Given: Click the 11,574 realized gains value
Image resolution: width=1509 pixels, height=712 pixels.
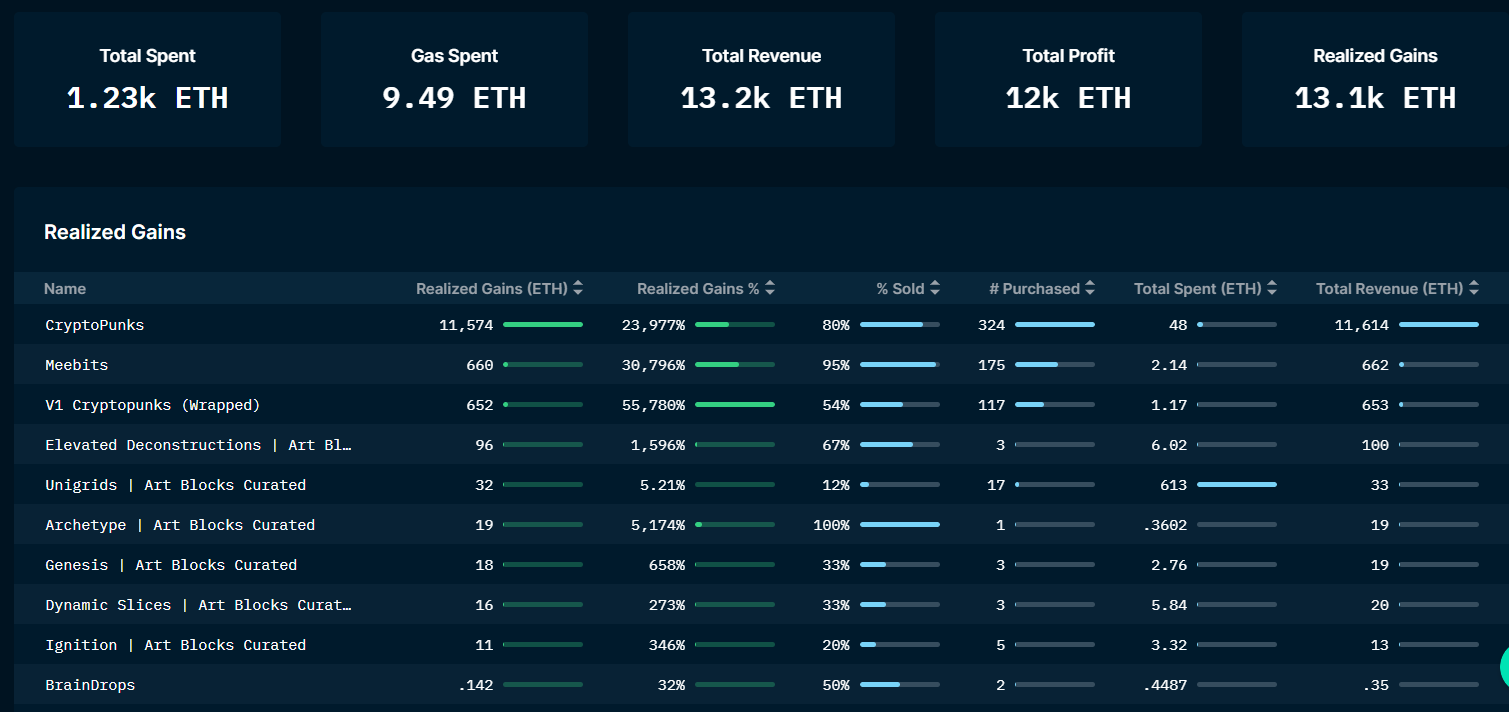Looking at the screenshot, I should point(466,325).
